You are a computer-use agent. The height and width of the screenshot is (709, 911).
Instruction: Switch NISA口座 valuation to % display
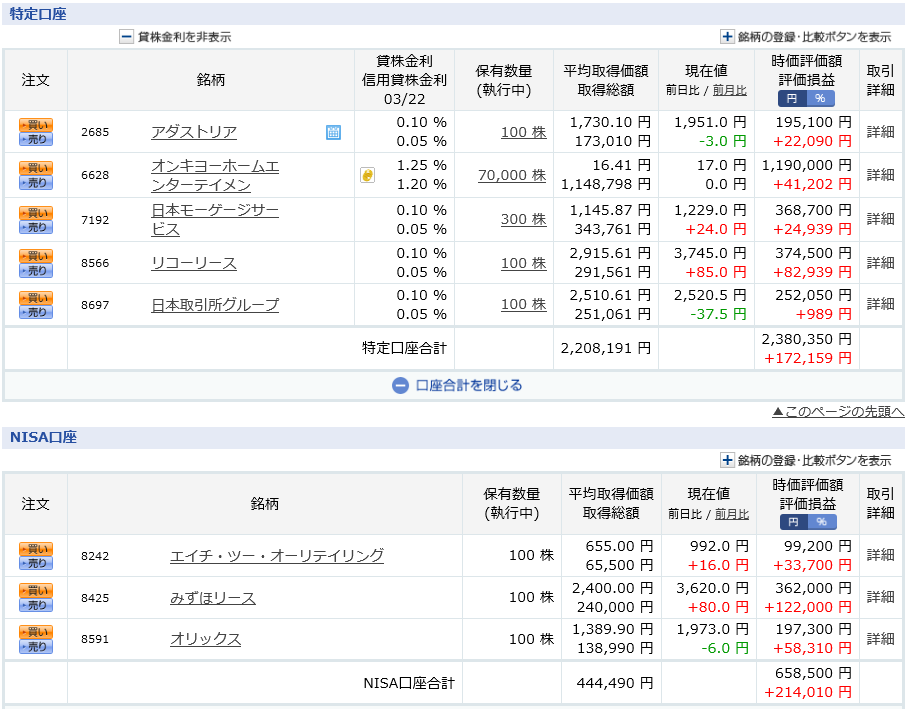coord(822,522)
